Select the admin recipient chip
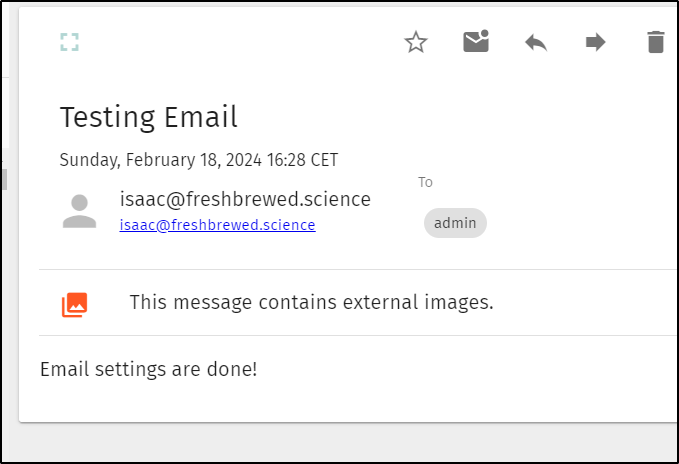 pyautogui.click(x=455, y=223)
